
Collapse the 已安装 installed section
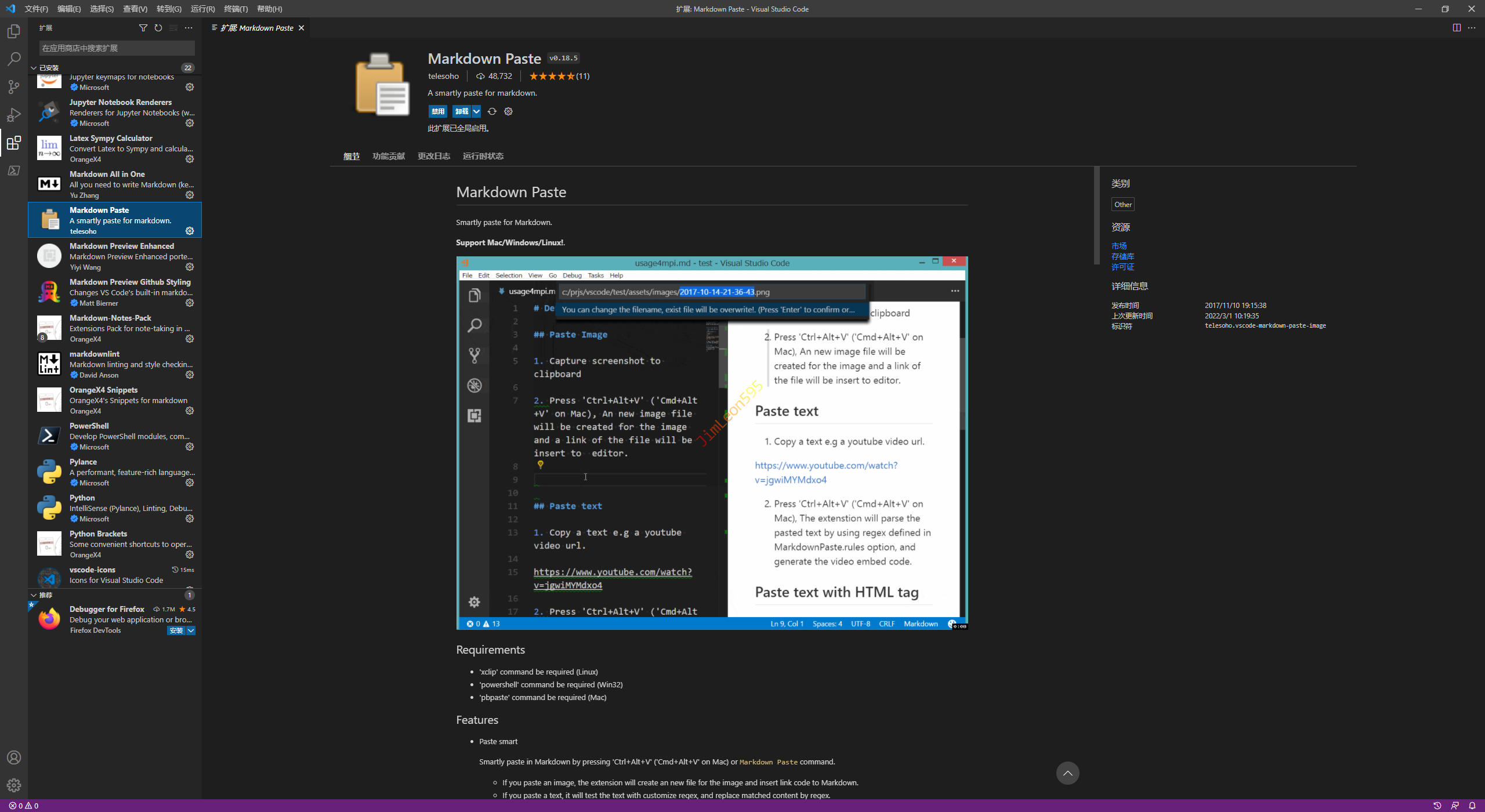(x=34, y=68)
